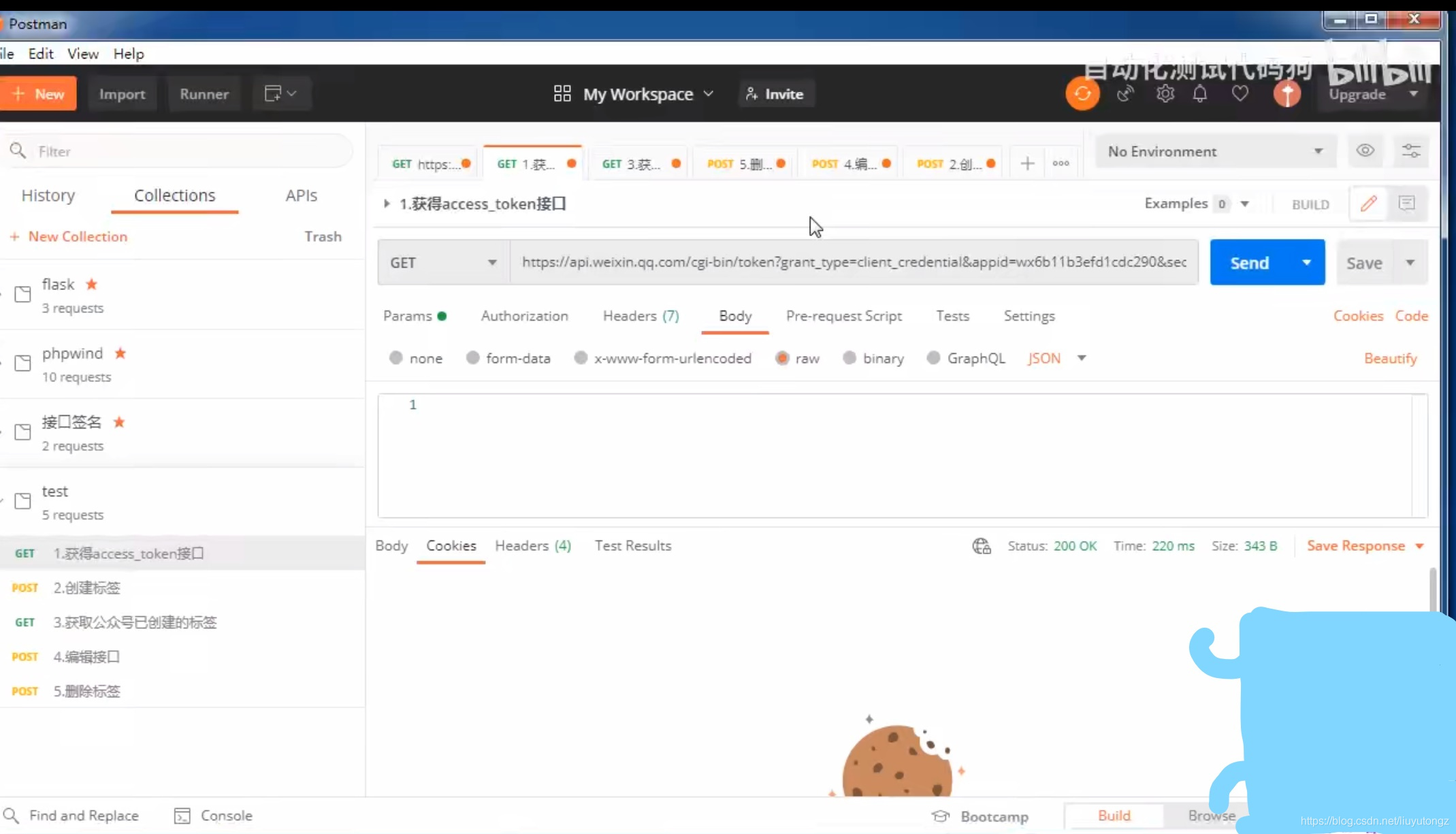Click the blue Send button

coord(1249,263)
